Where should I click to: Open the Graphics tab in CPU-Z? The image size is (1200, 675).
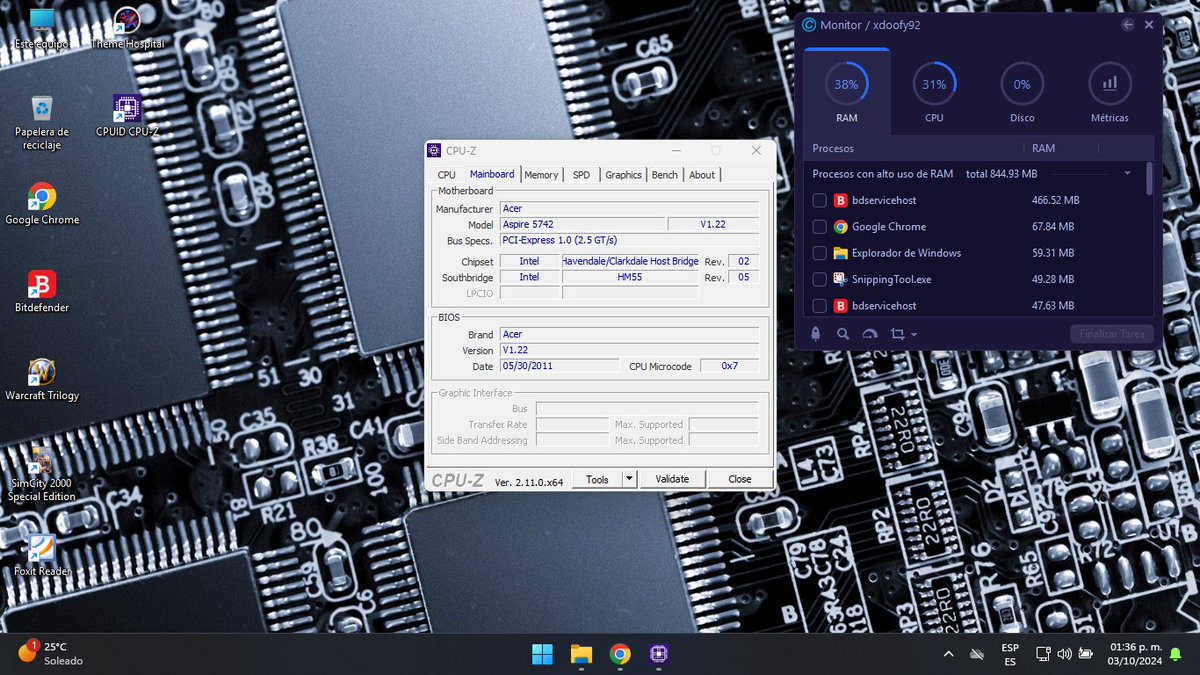tap(623, 175)
